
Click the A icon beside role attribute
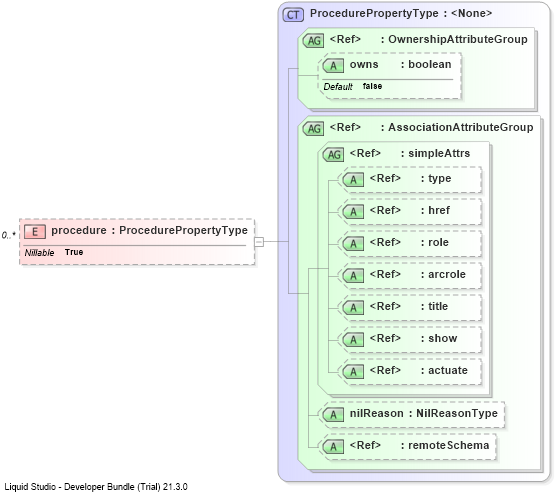tap(353, 244)
